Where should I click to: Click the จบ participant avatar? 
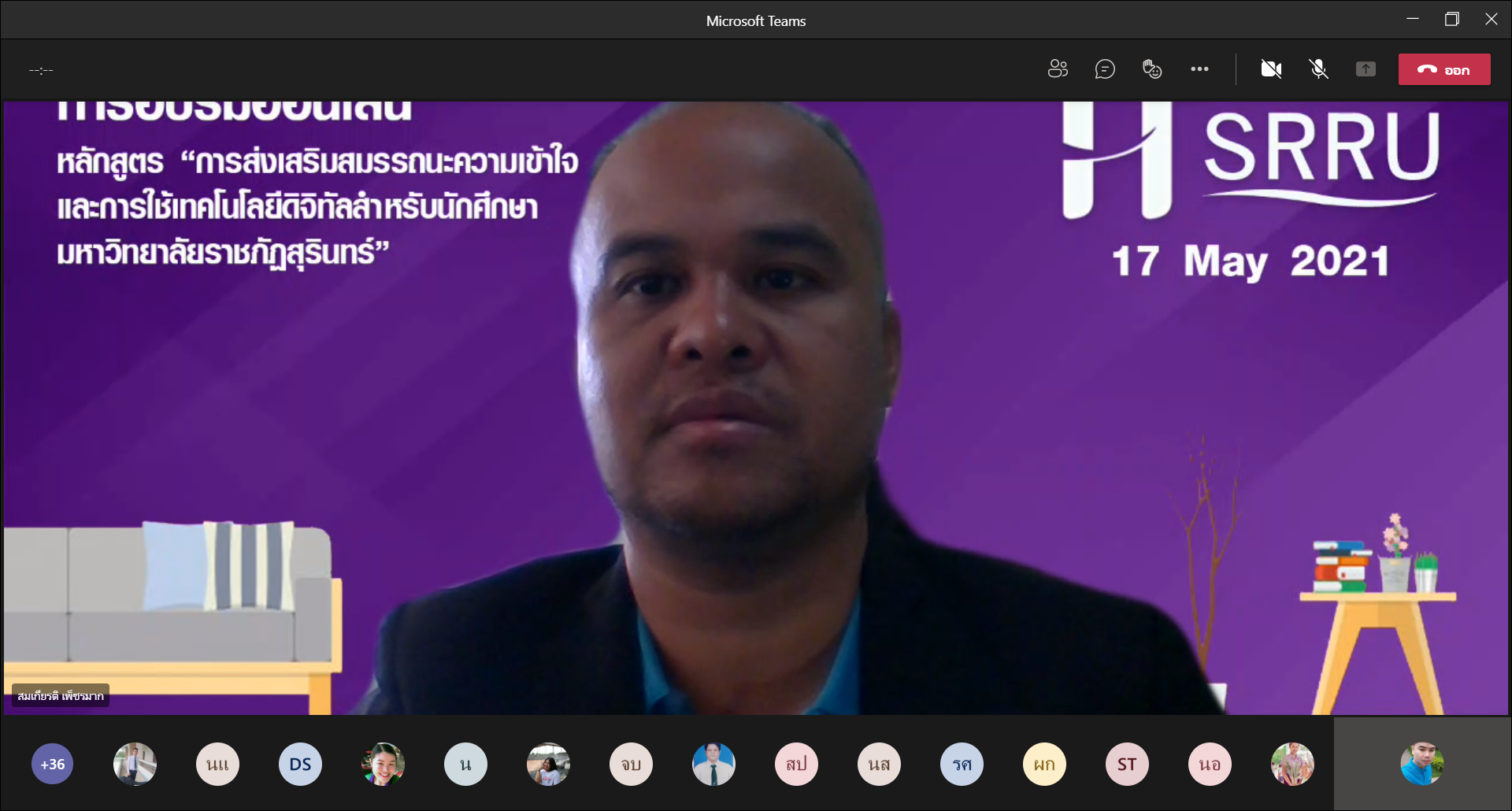(631, 764)
